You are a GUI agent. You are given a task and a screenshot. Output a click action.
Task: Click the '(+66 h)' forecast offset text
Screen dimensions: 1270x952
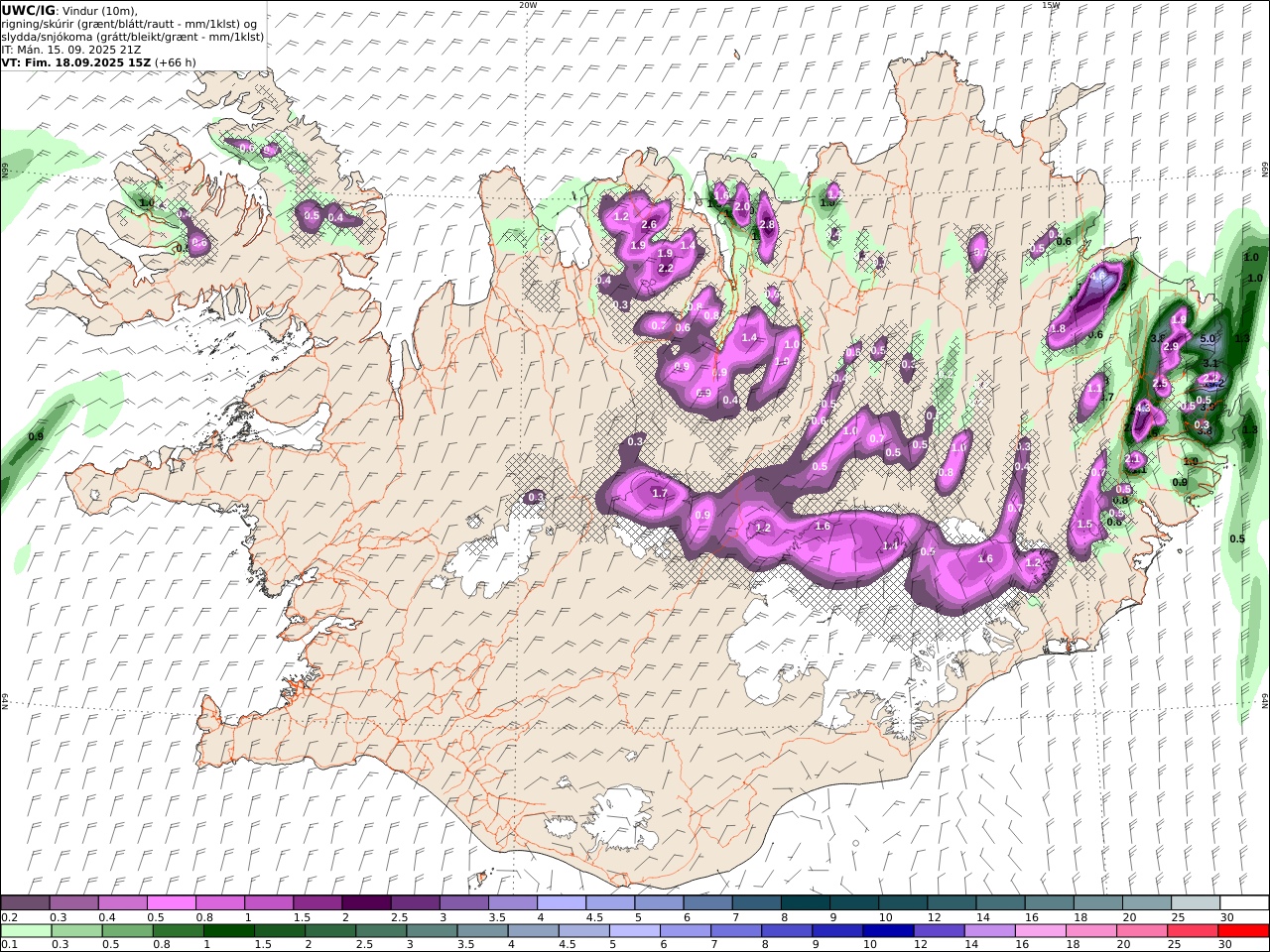(175, 61)
